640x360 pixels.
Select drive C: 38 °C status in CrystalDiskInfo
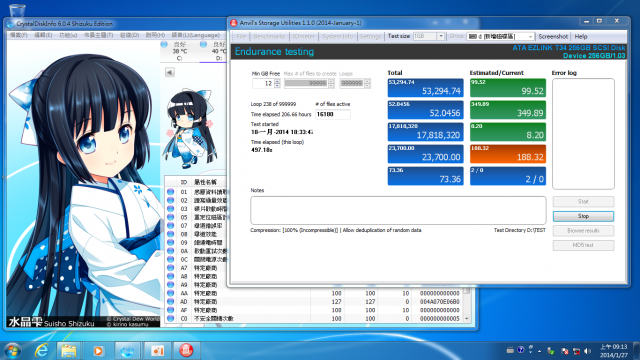pos(176,51)
